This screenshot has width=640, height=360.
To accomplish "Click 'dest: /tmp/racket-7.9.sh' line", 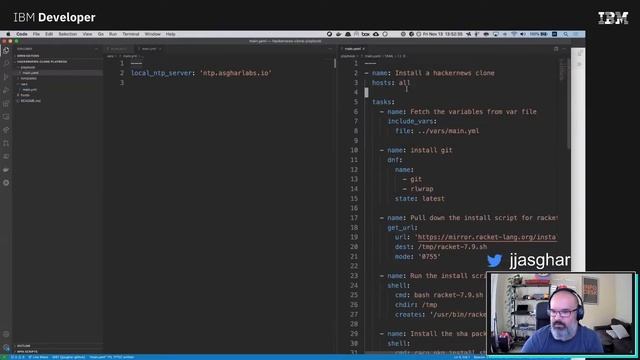I will (x=441, y=247).
